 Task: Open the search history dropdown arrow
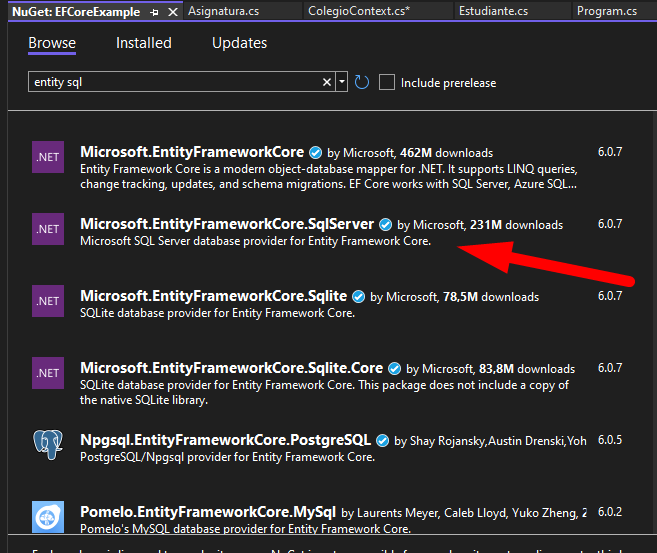tap(342, 82)
